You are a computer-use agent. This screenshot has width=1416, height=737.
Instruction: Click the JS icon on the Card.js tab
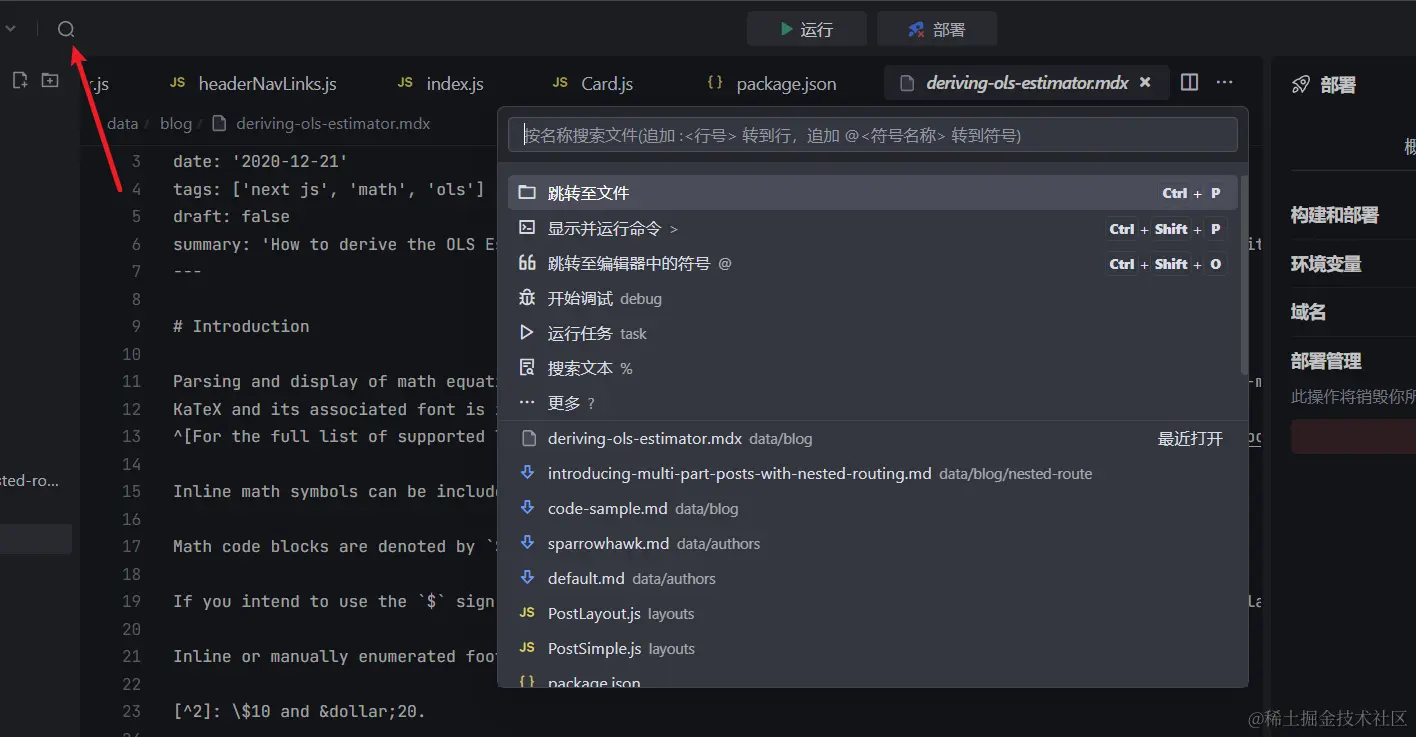point(560,83)
